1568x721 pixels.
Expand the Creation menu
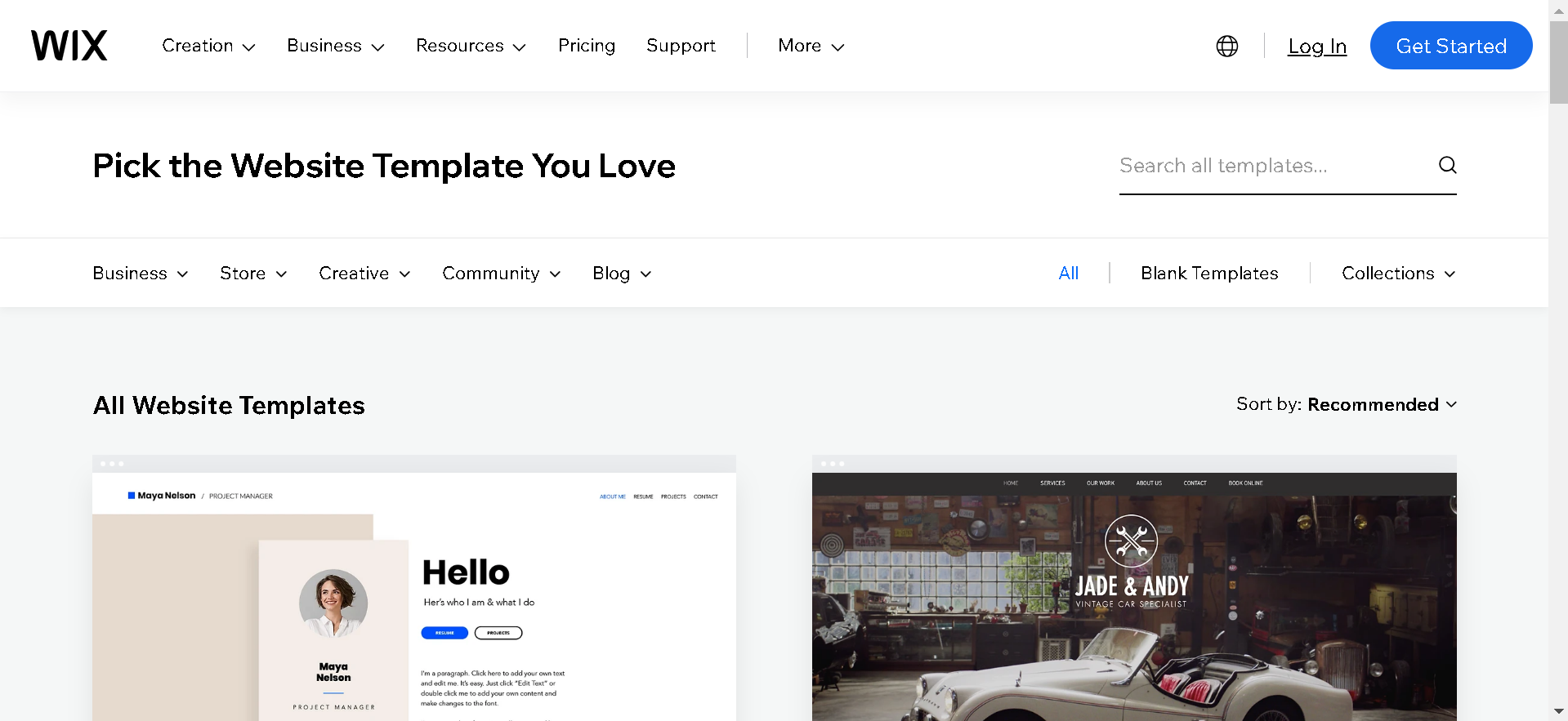(x=208, y=46)
